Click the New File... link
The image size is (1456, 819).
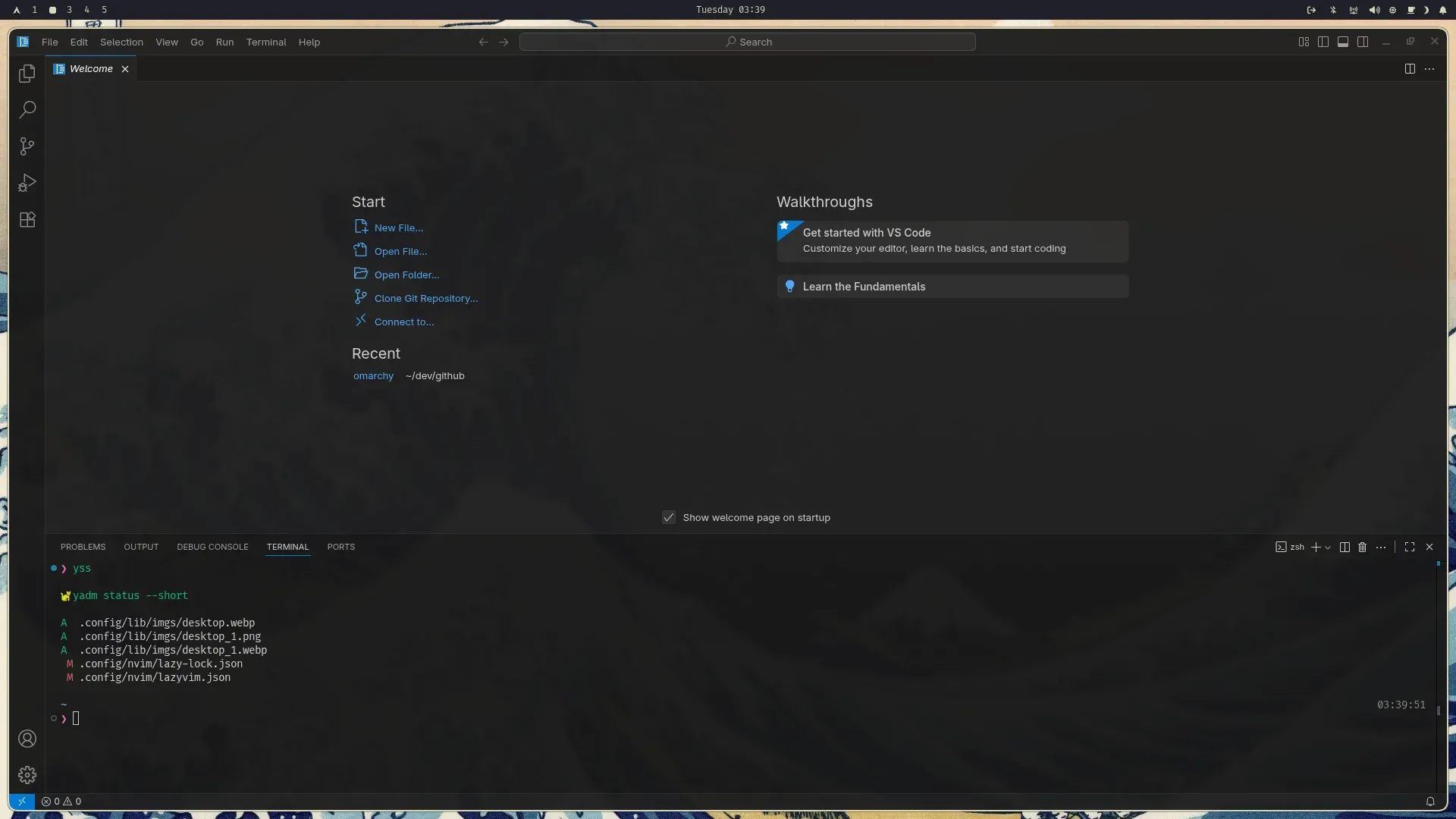click(399, 228)
